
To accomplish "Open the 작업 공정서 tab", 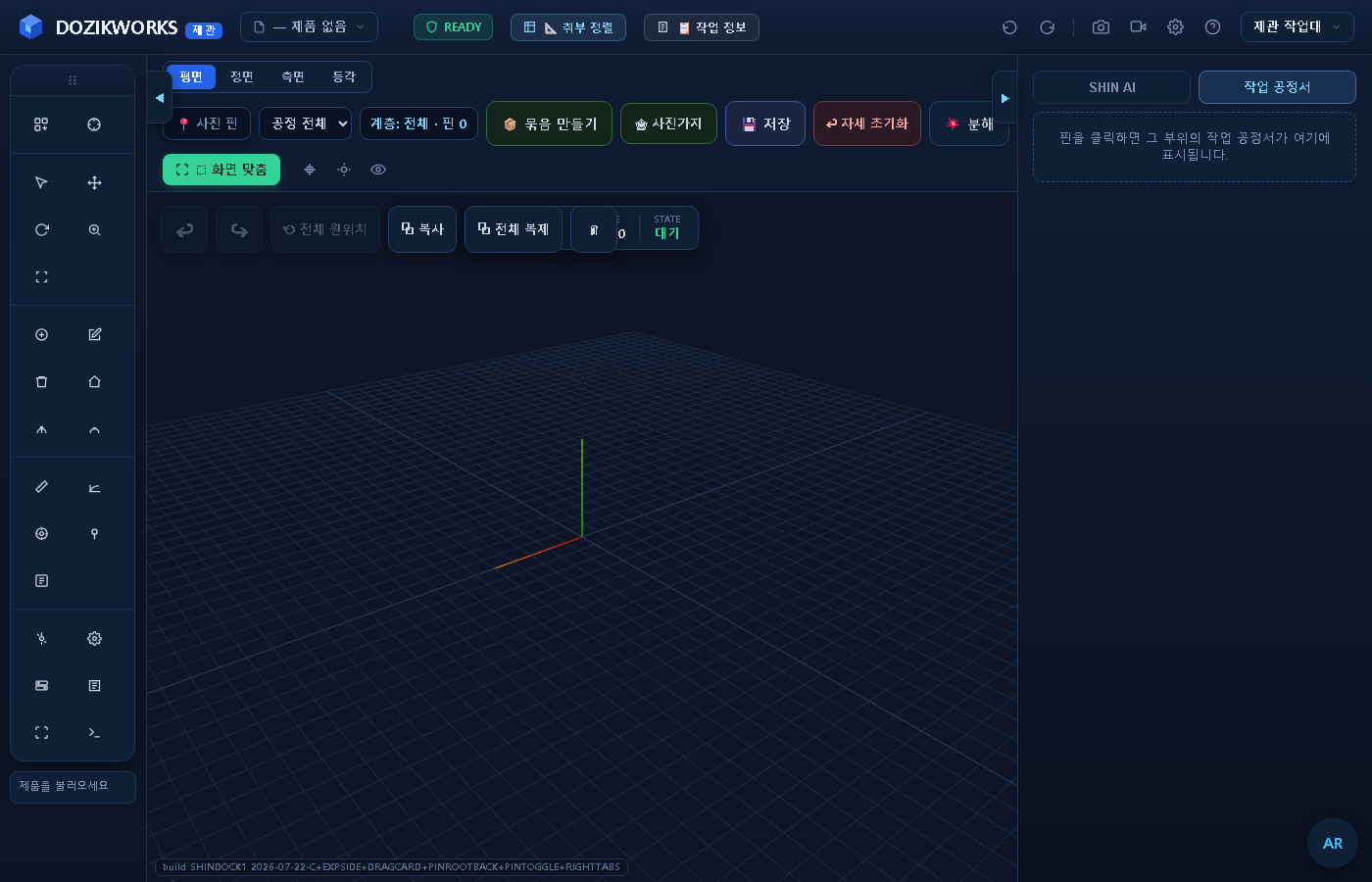I will [1277, 87].
